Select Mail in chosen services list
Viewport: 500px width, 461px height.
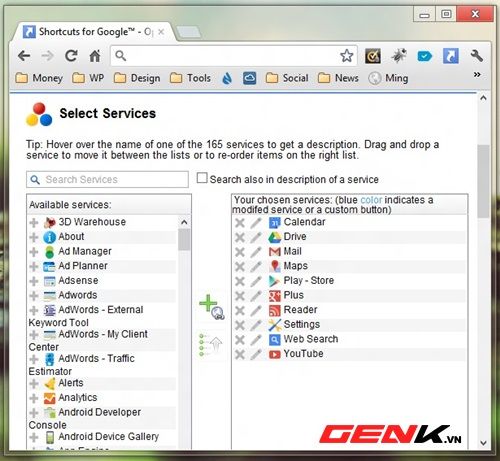pos(293,251)
